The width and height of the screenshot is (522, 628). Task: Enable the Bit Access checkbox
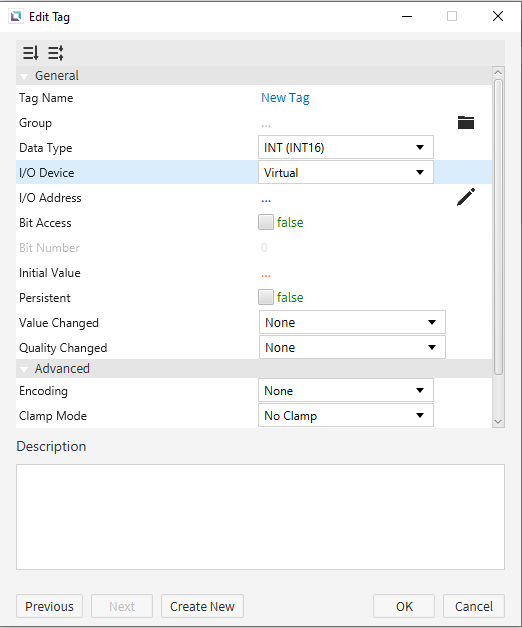click(266, 222)
